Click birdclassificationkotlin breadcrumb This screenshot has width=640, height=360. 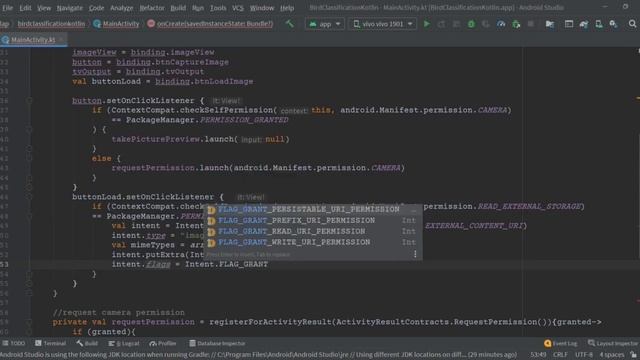point(51,24)
